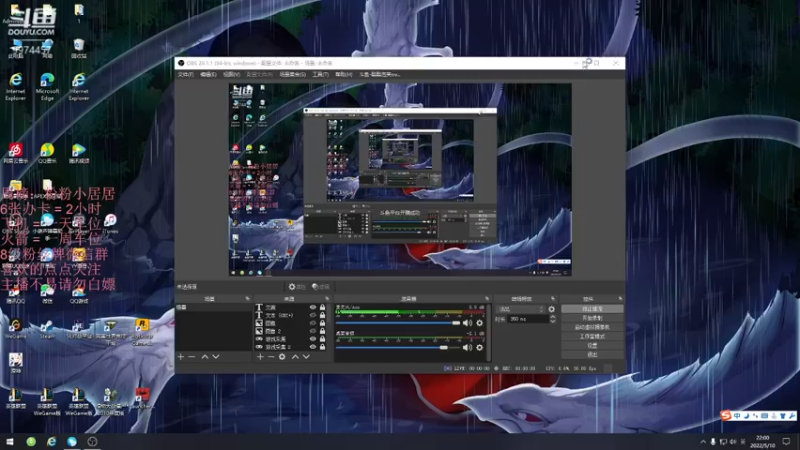
Task: Open the transition properties gear in the 转场特效 panel
Action: point(552,309)
